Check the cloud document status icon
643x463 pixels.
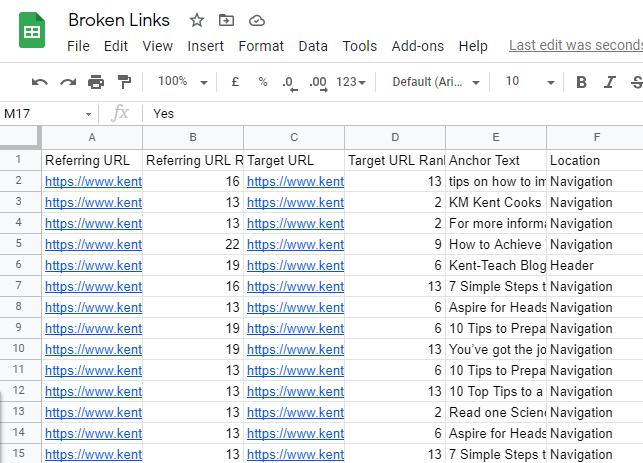257,21
